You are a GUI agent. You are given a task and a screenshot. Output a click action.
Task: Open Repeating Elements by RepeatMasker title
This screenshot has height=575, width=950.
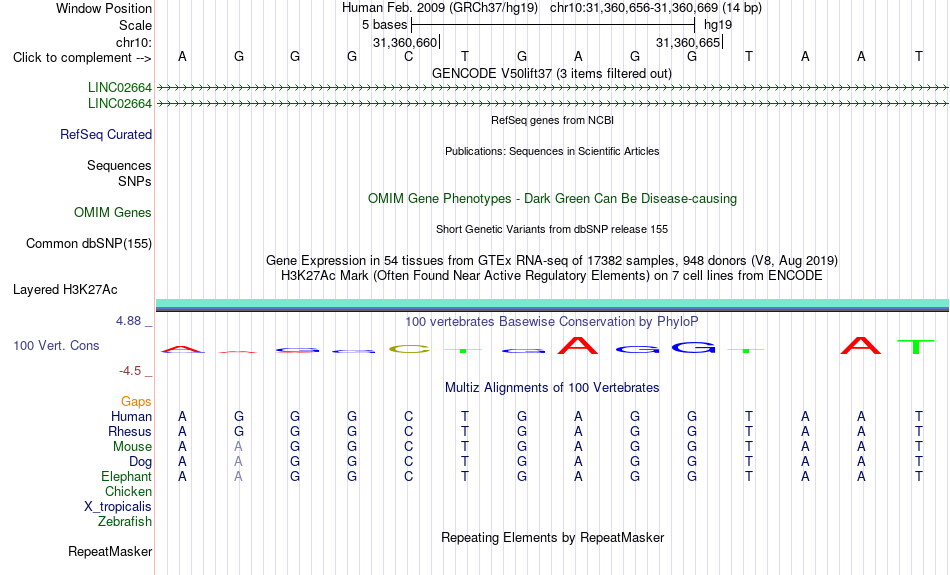click(x=552, y=538)
